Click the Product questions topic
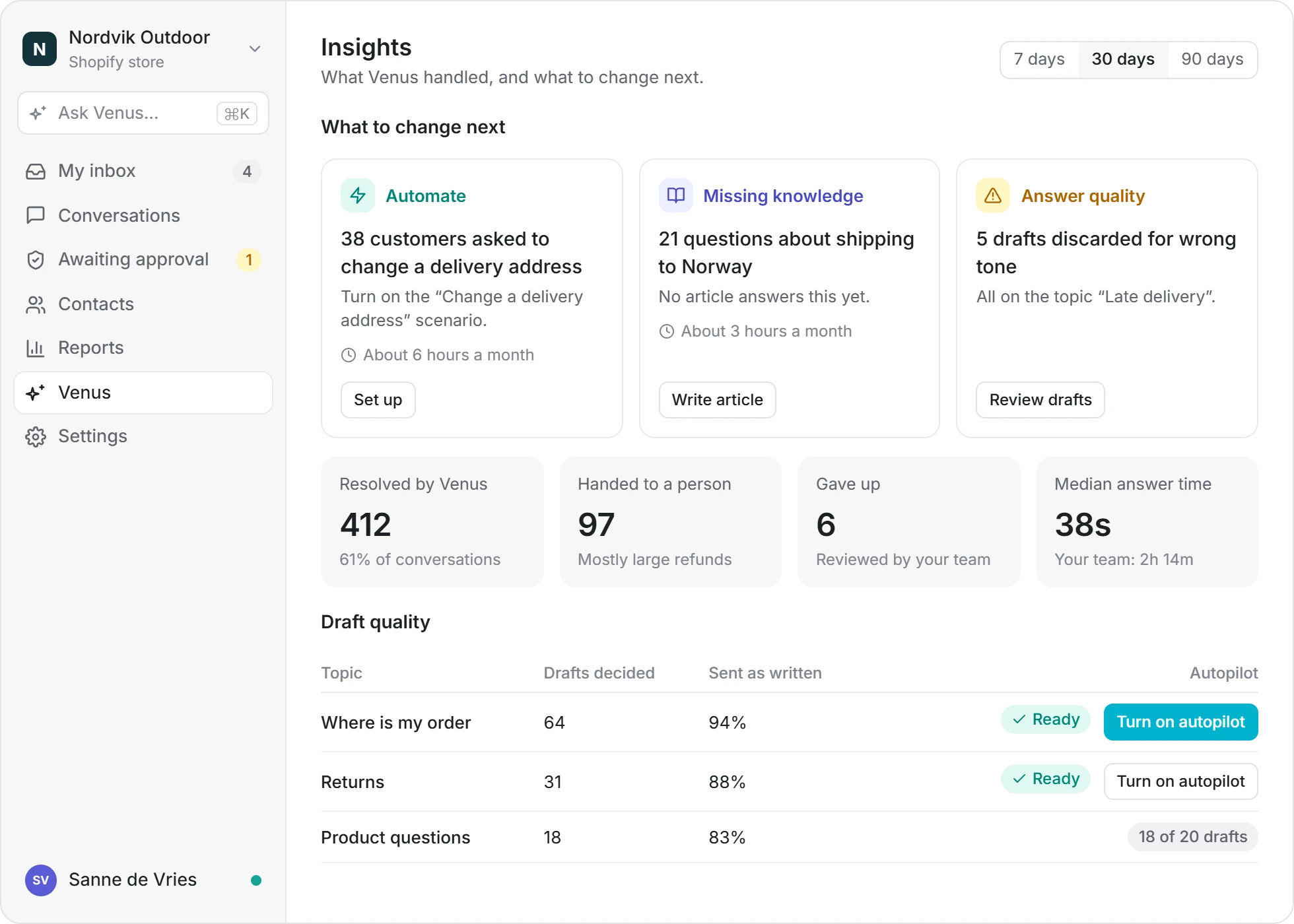The width and height of the screenshot is (1294, 924). (395, 838)
